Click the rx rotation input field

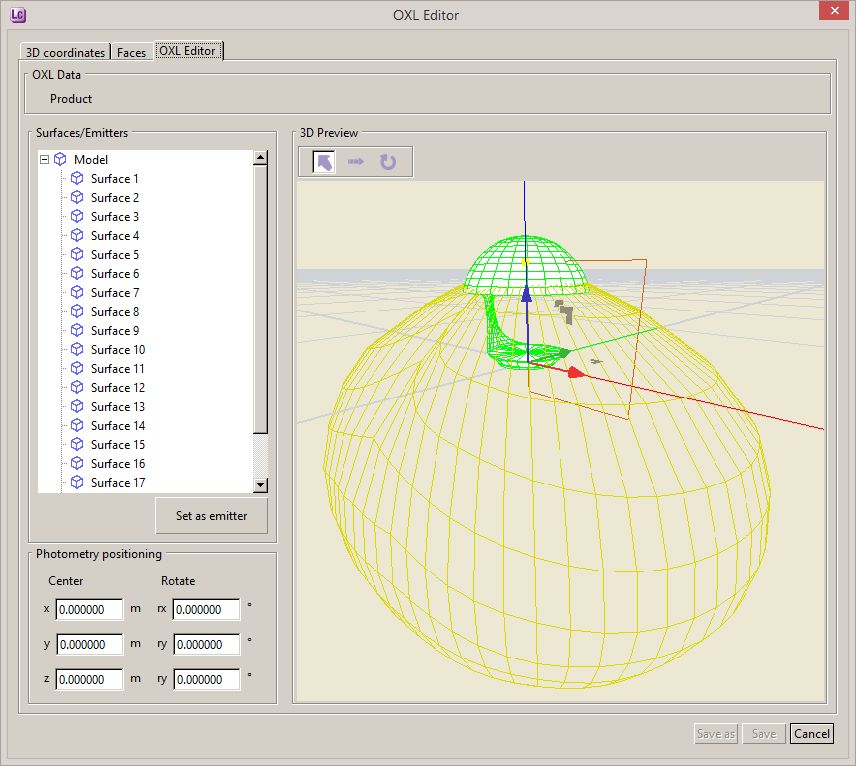click(206, 609)
